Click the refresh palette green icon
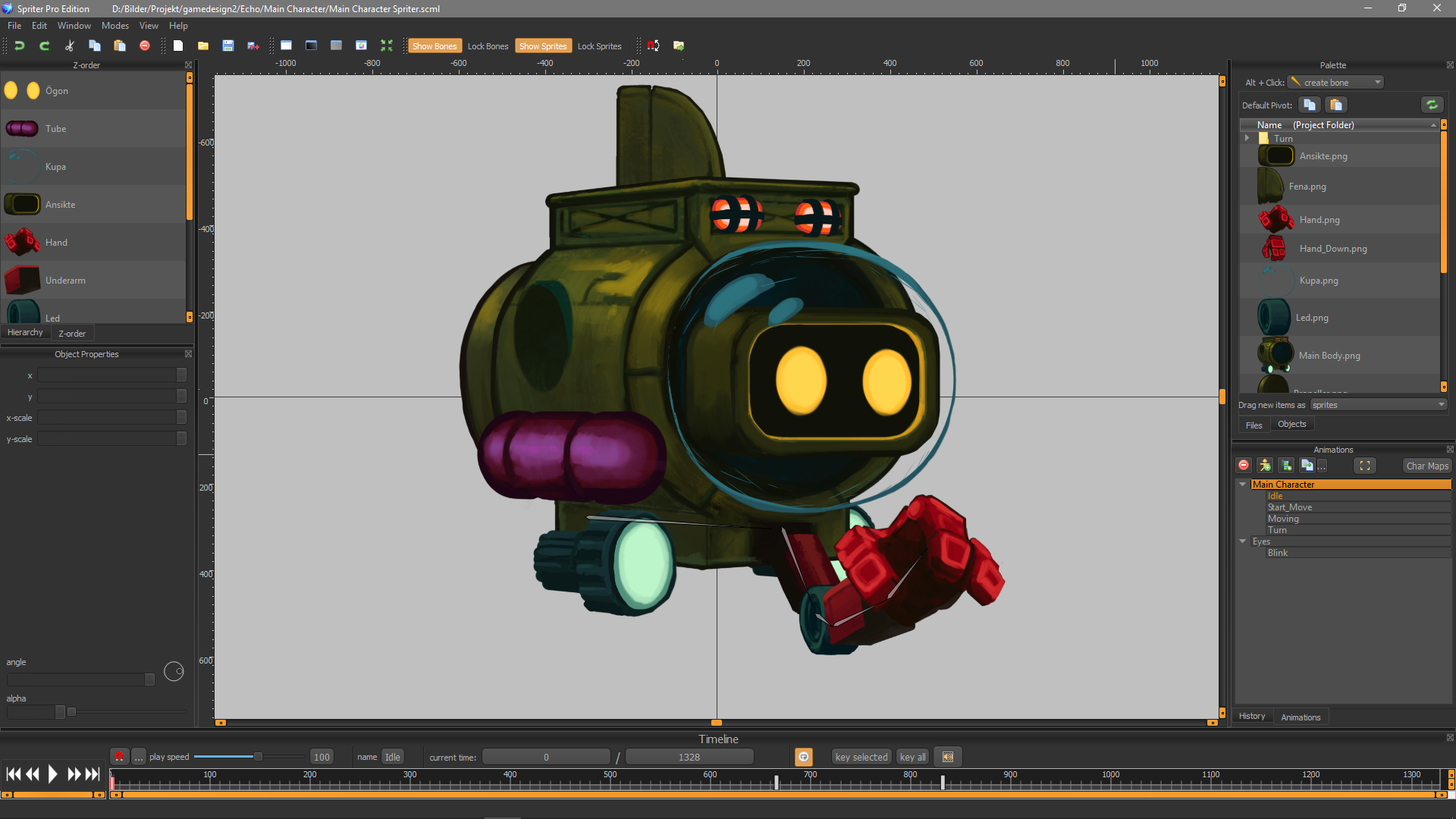 1432,105
